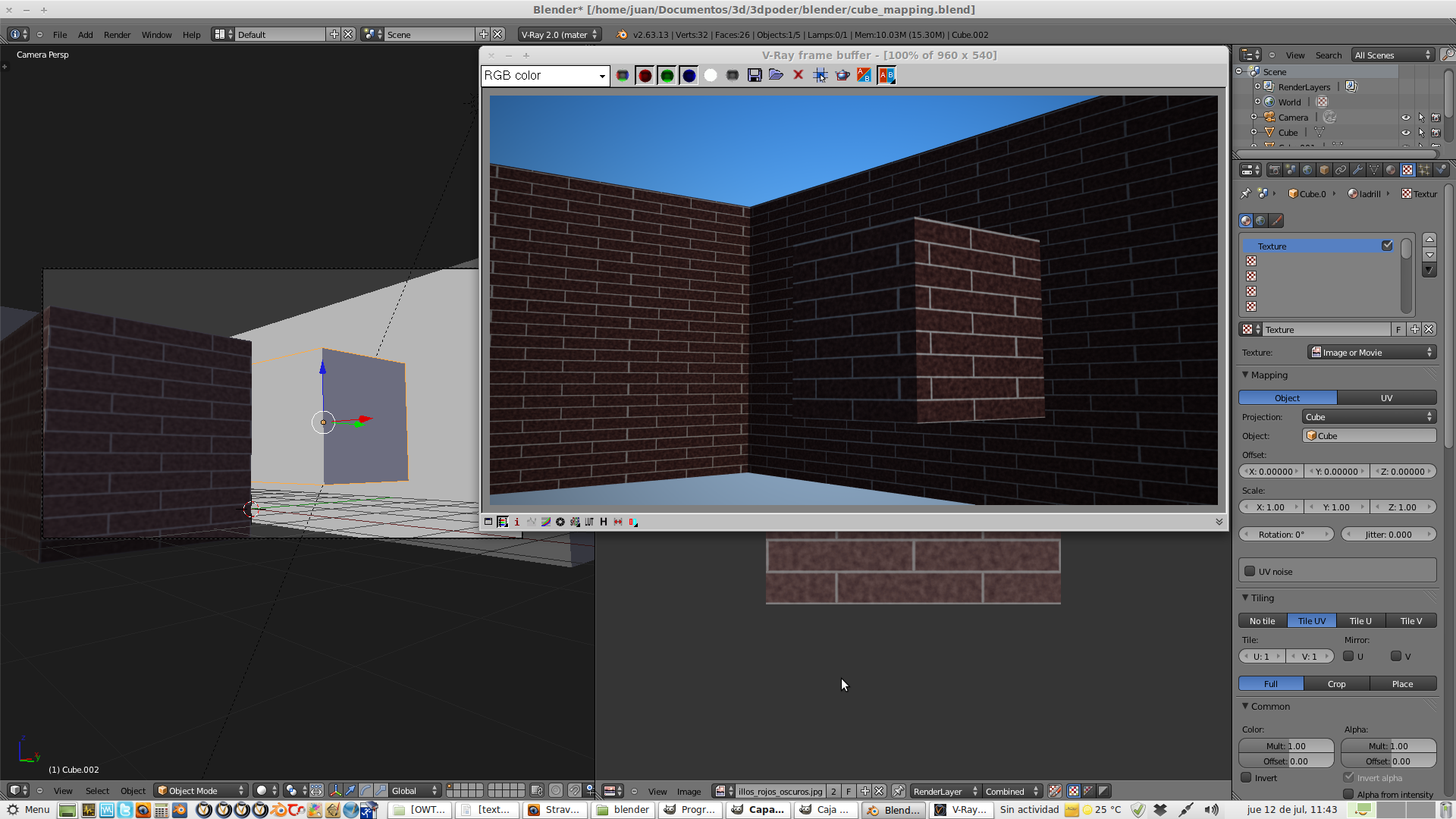This screenshot has width=1456, height=819.
Task: Toggle the red channel button in frame buffer
Action: pyautogui.click(x=645, y=75)
